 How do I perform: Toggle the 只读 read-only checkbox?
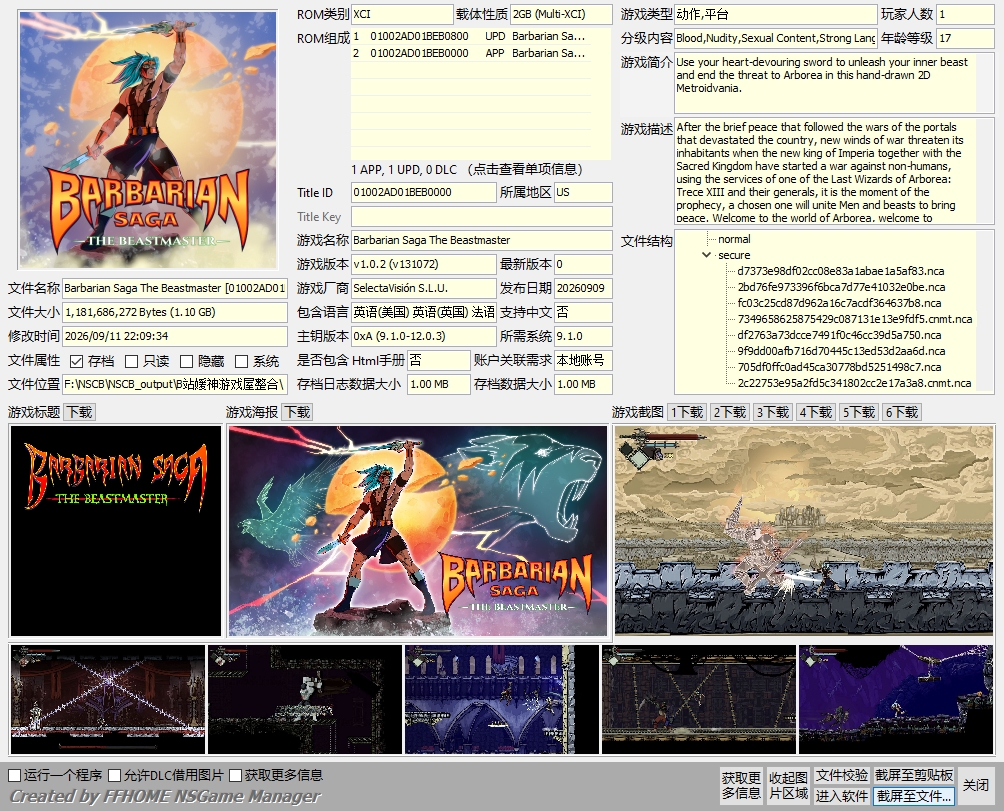click(131, 362)
